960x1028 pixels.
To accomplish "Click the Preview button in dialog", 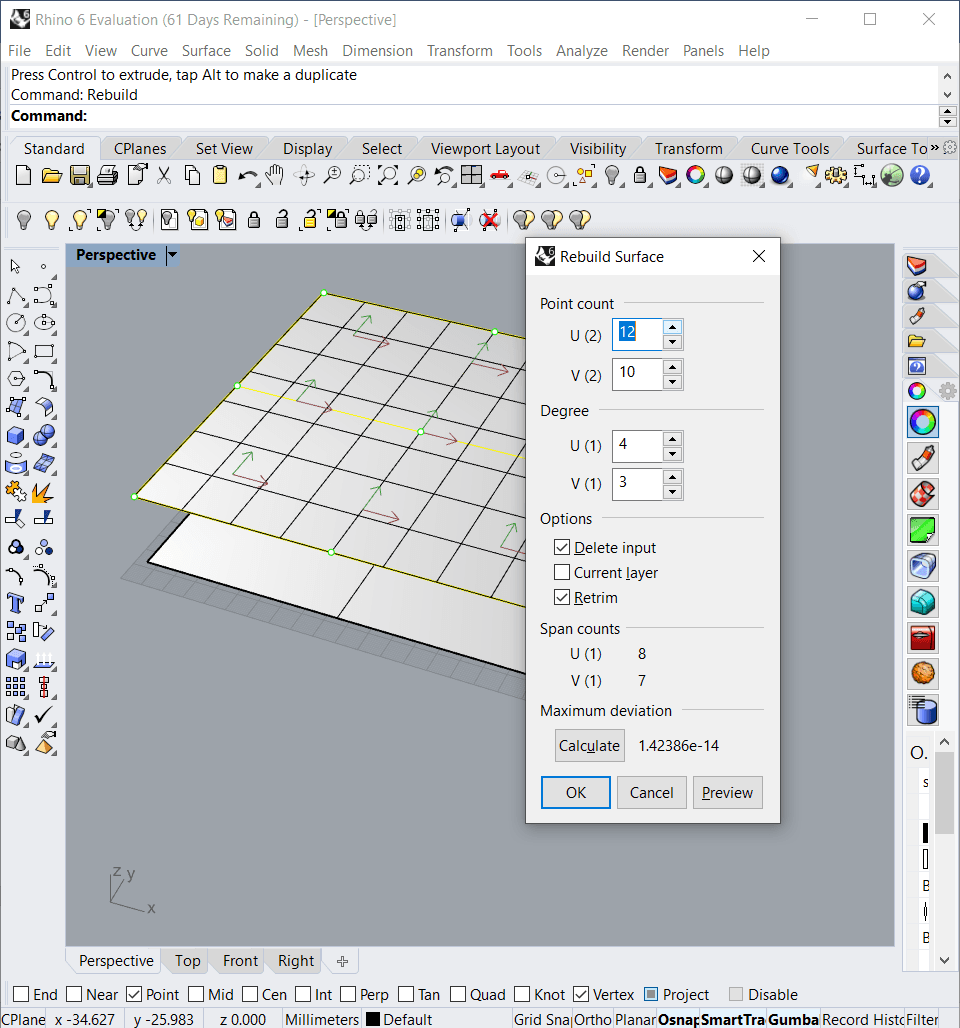I will click(x=727, y=792).
